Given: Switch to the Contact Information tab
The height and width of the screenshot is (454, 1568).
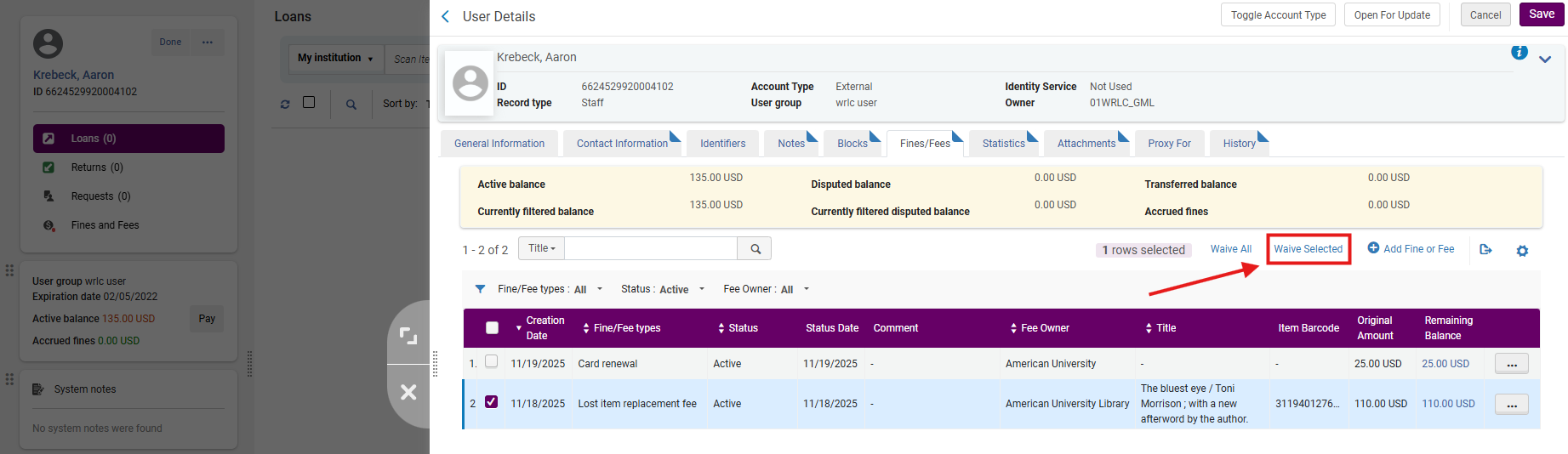Looking at the screenshot, I should coord(622,144).
